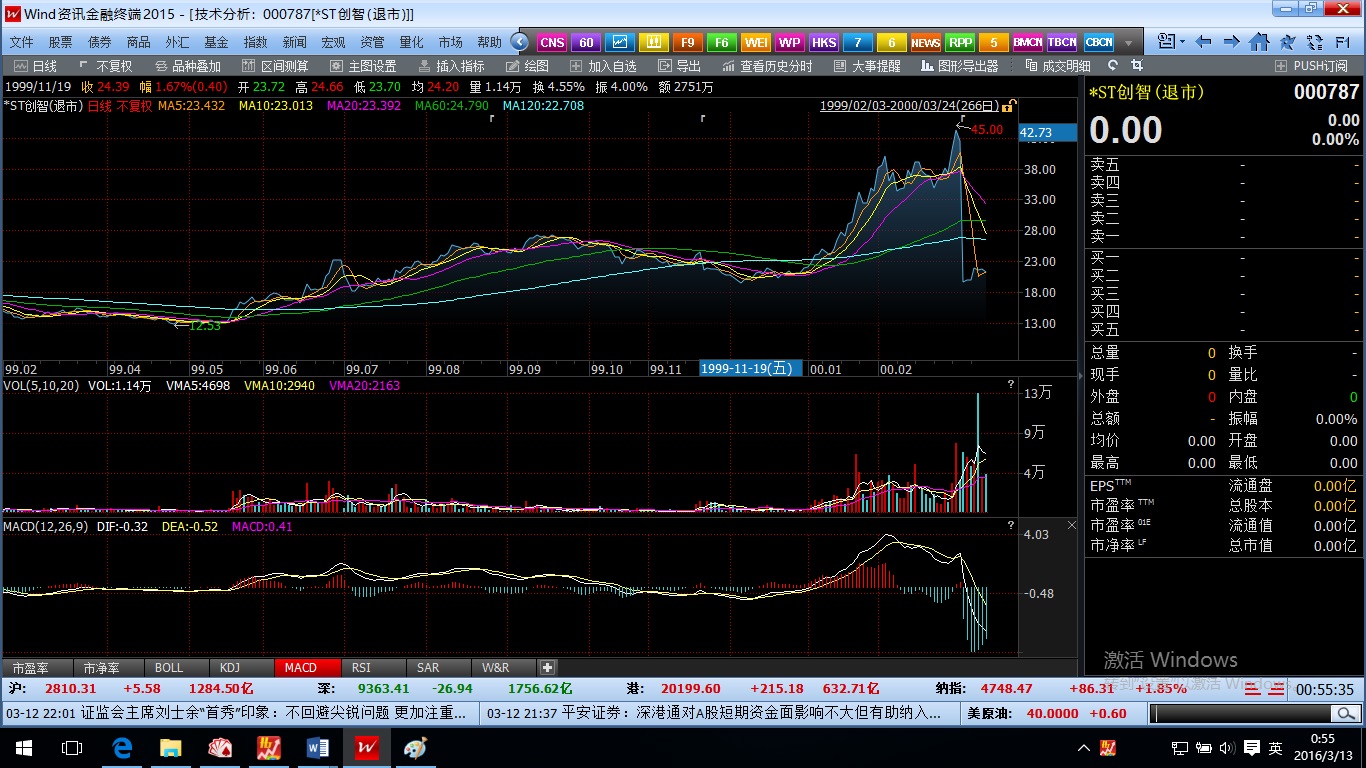Toggle the lock icon beside date range
The height and width of the screenshot is (768, 1366).
[1010, 106]
